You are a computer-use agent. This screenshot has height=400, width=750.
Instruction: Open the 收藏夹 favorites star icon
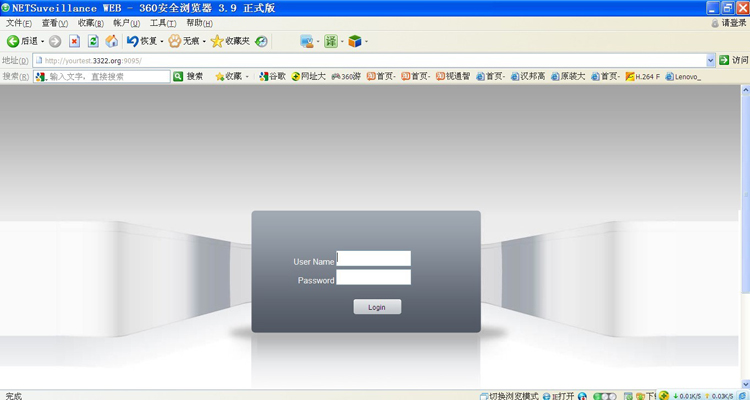[217, 41]
